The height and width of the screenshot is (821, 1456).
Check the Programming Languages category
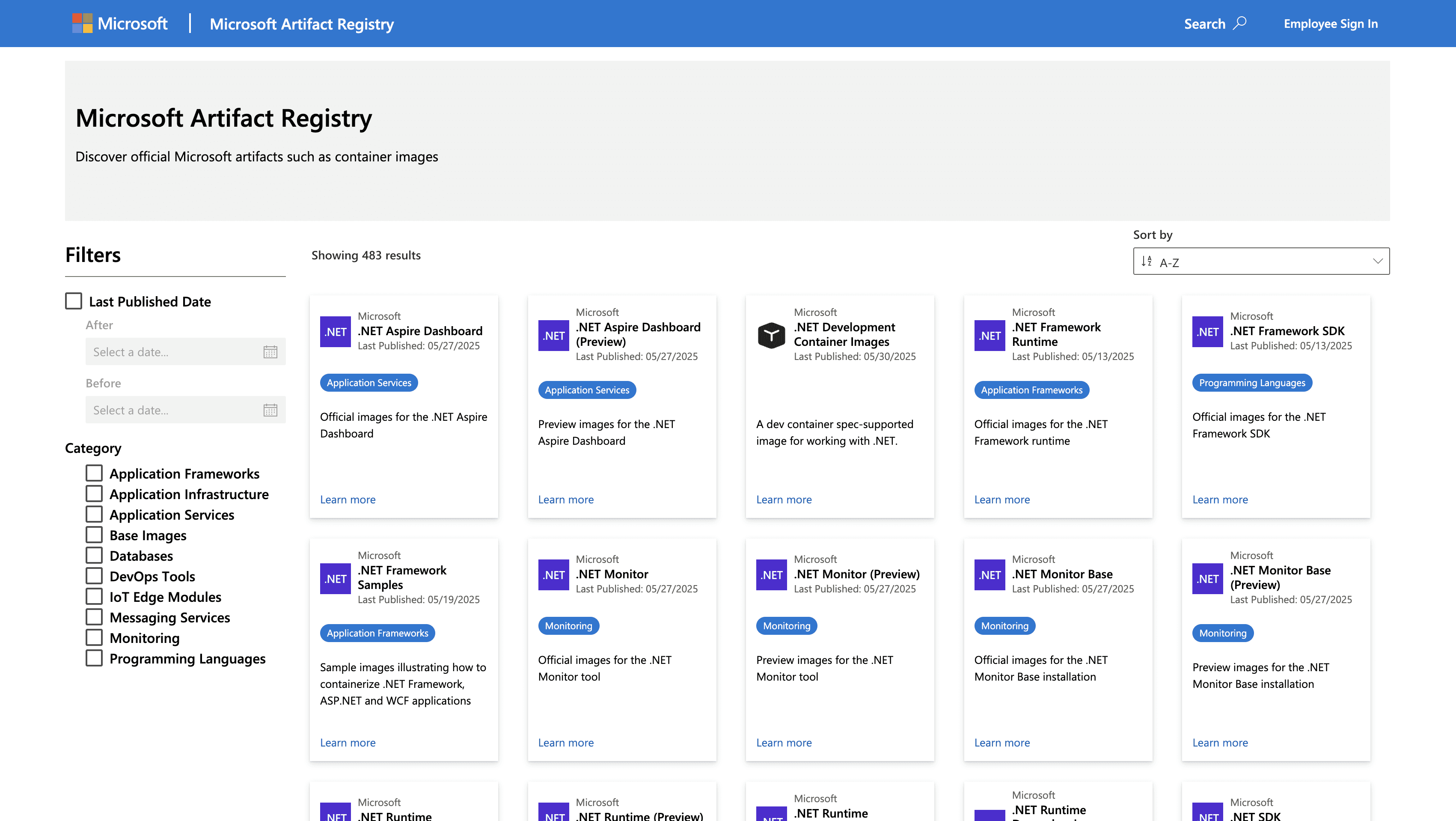[94, 658]
